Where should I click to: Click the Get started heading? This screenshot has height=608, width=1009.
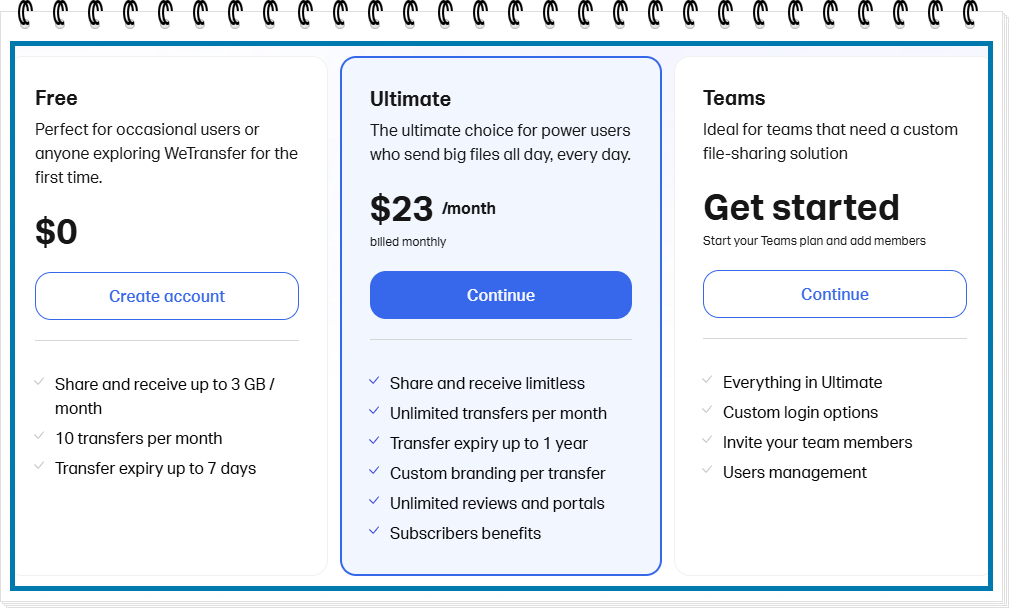tap(801, 207)
